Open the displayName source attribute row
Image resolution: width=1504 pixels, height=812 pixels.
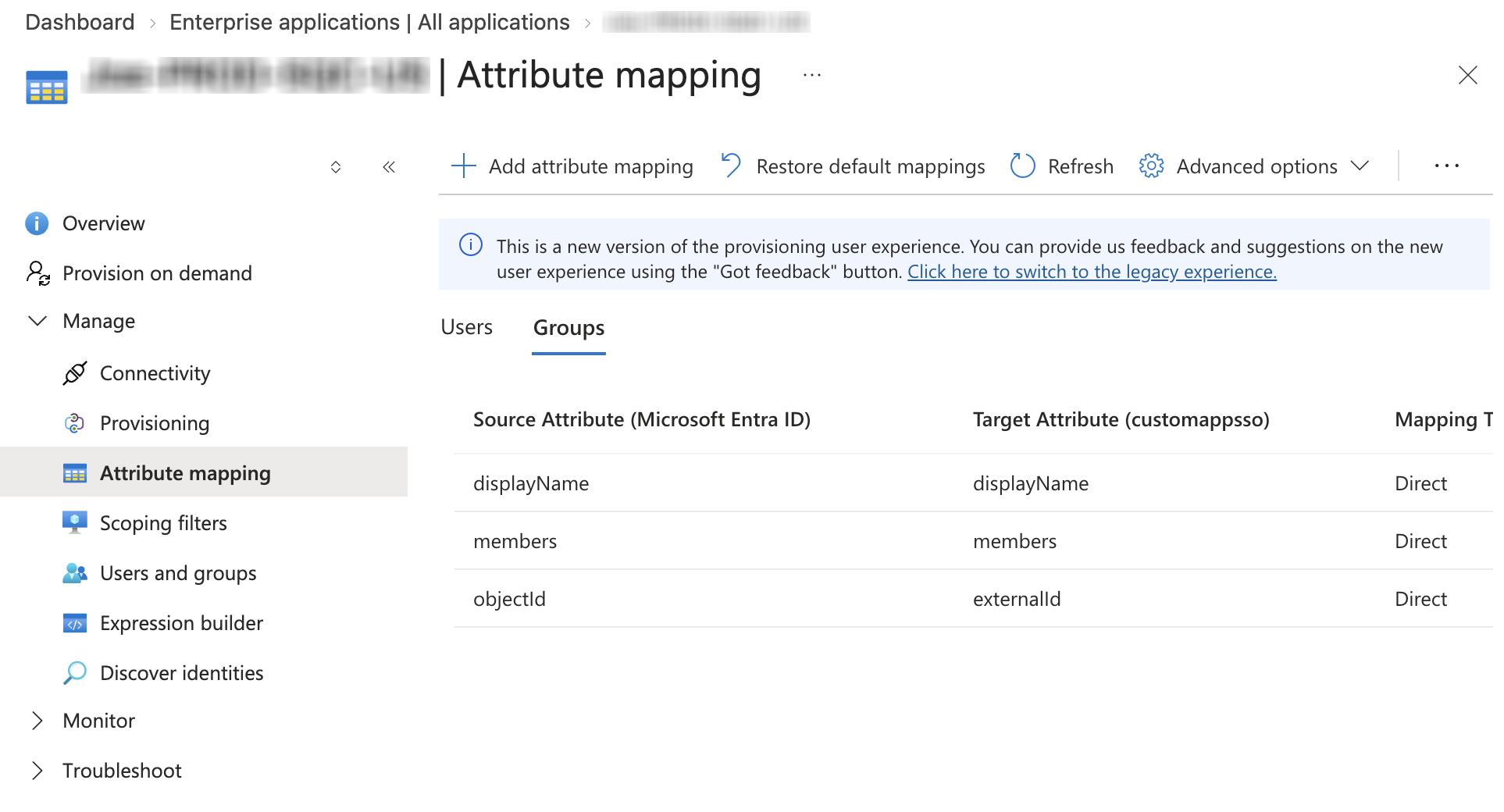pos(530,483)
